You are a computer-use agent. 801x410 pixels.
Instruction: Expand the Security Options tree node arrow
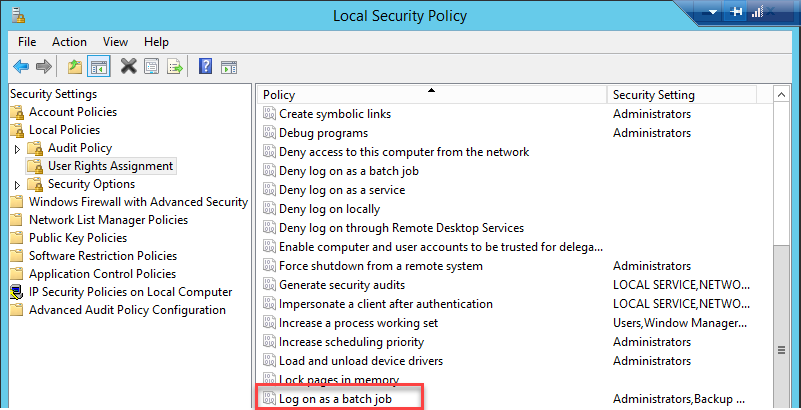[17, 185]
